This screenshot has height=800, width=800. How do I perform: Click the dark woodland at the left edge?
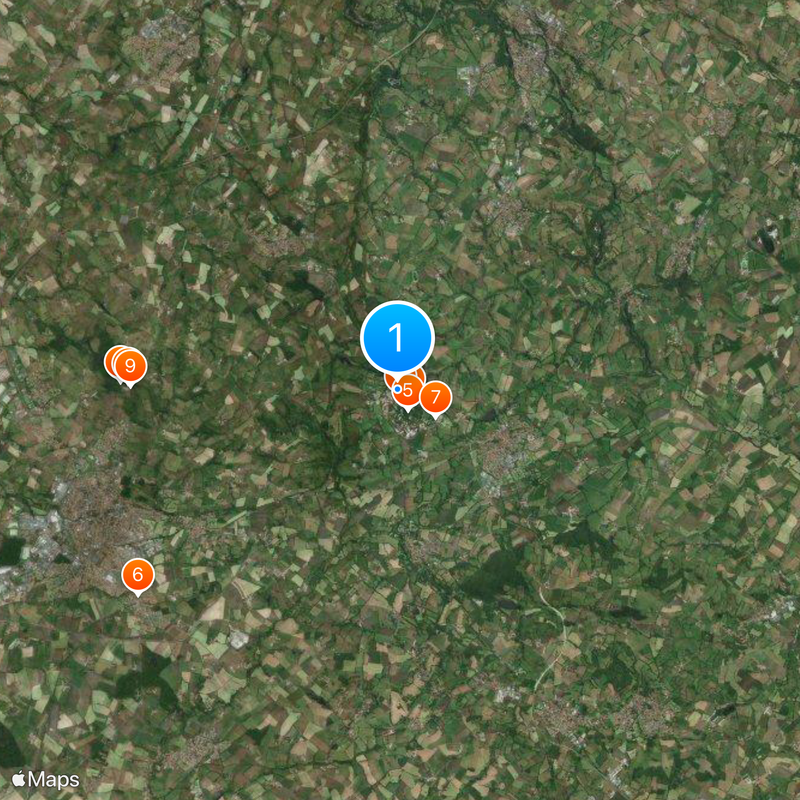point(11,551)
